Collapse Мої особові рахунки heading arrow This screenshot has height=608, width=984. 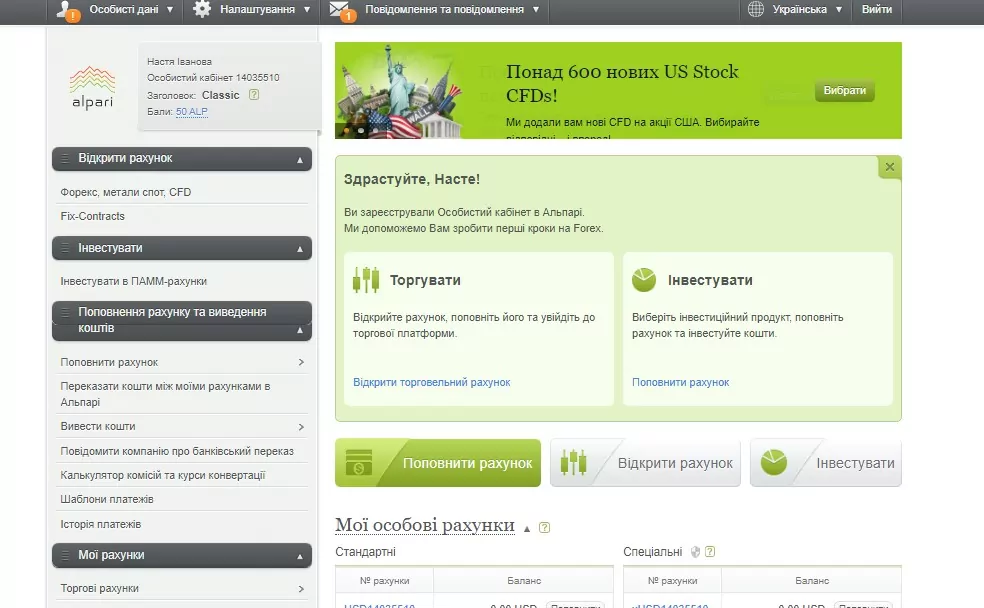pos(527,529)
